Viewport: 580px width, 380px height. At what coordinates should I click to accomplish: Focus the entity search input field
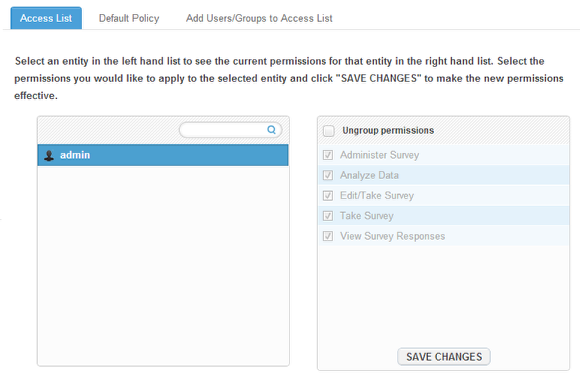230,130
